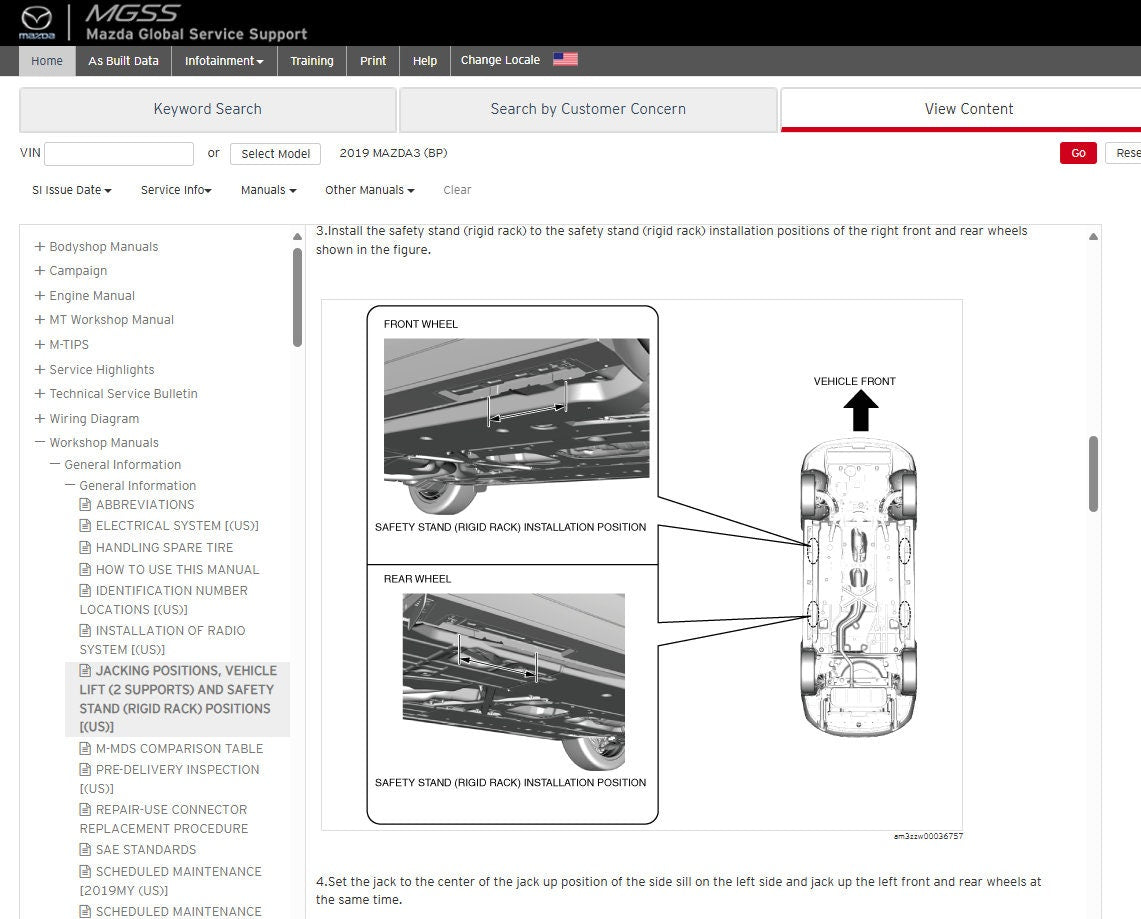Open PRE-DELIVERY INSPECTION document icon
Screen dimensions: 1141x919
point(85,769)
